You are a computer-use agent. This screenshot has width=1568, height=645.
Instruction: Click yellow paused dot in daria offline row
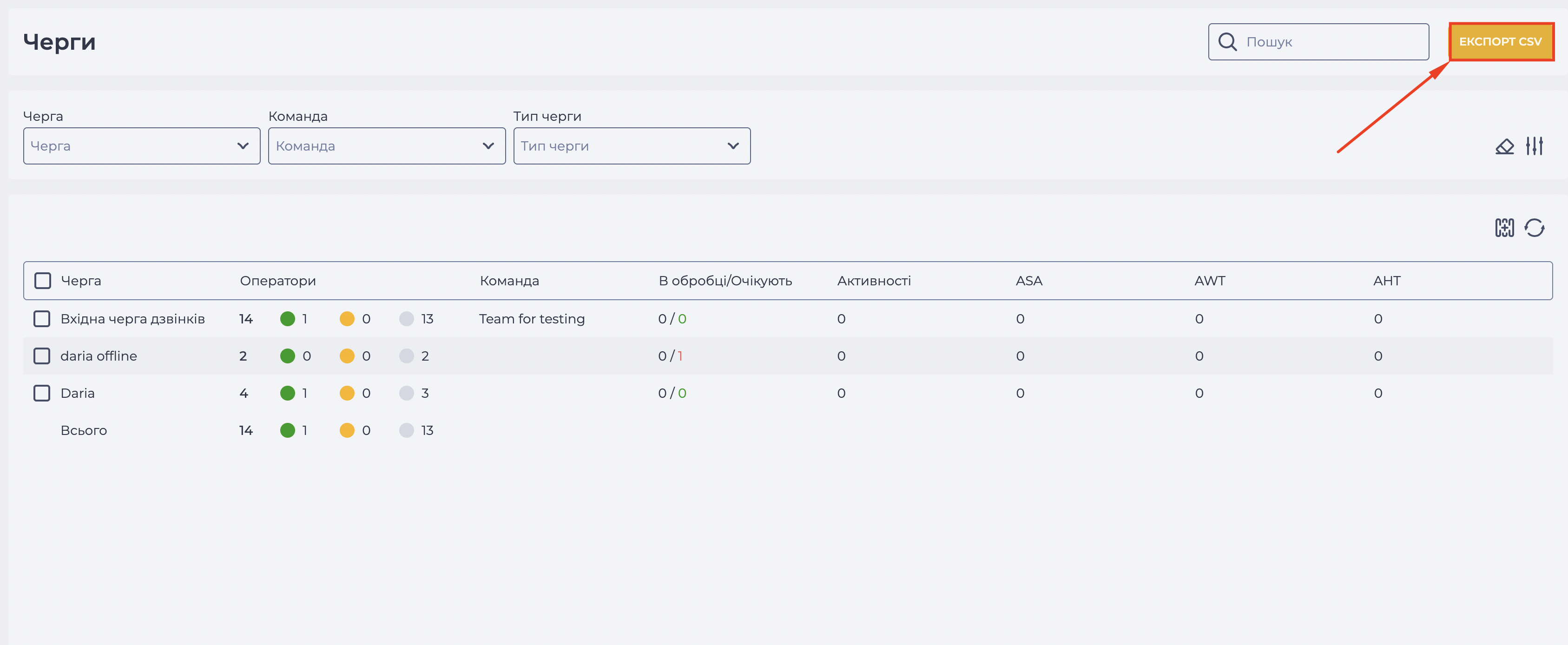click(347, 356)
